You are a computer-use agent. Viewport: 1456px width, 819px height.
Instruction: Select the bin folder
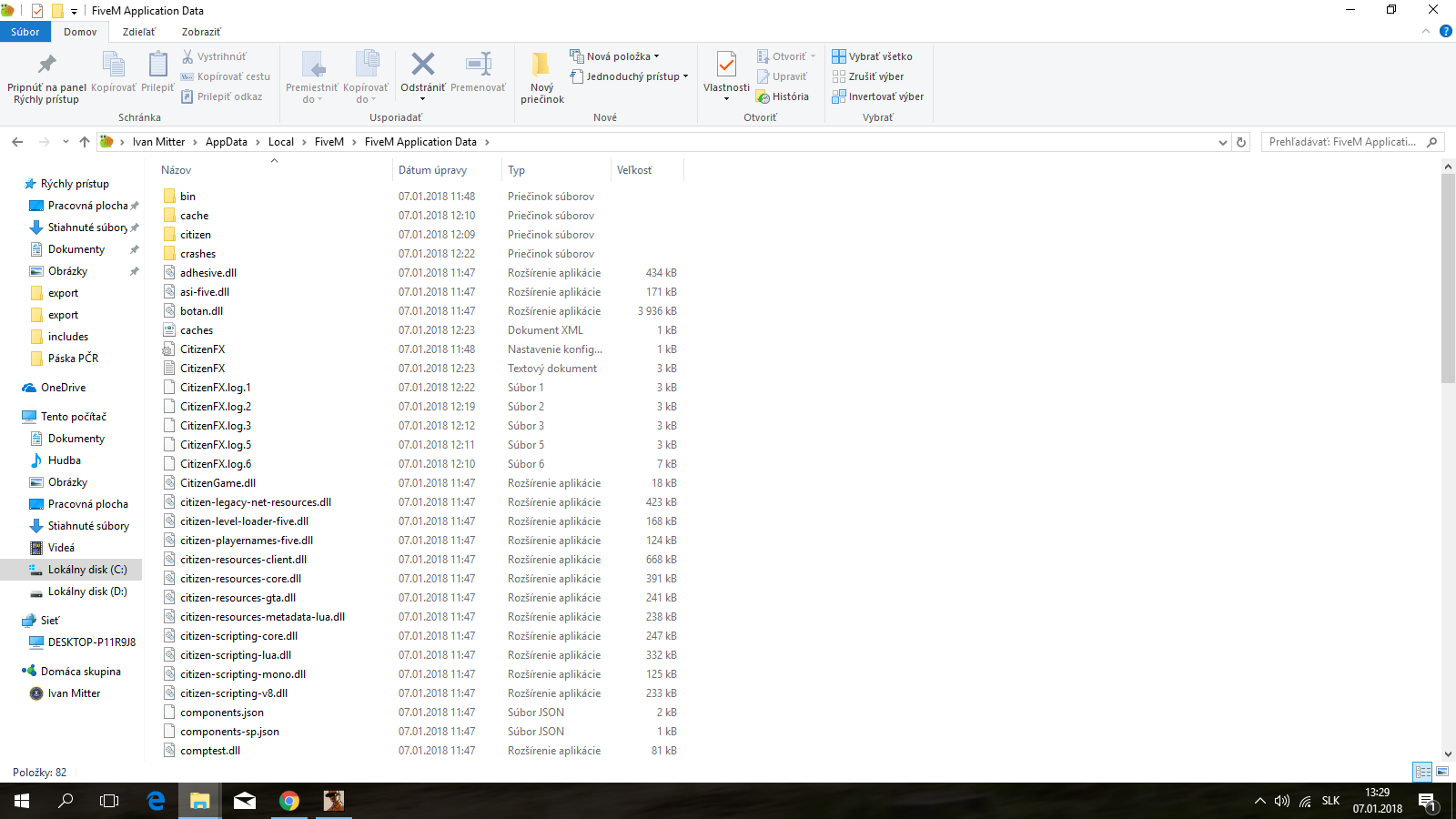pos(187,197)
